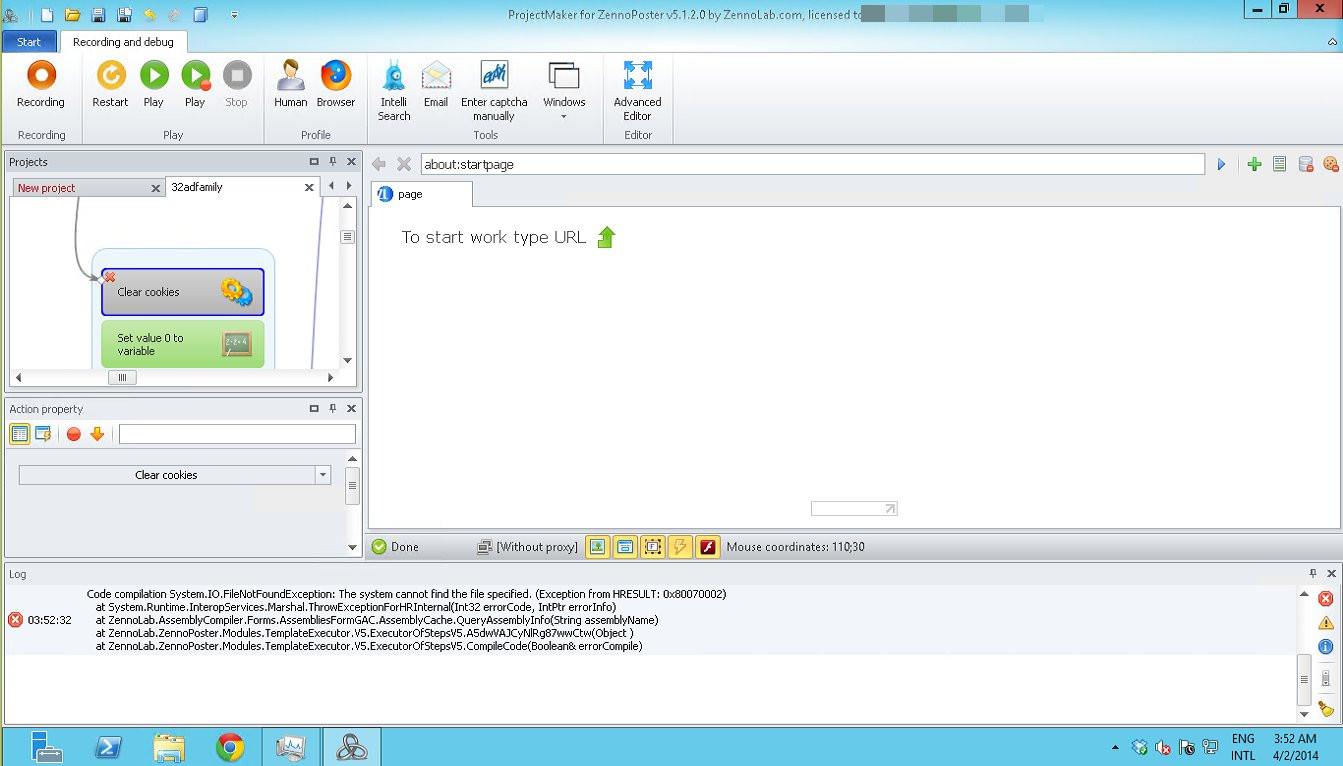Filter the log by warnings
Screen dimensions: 1343x766
pos(1326,623)
